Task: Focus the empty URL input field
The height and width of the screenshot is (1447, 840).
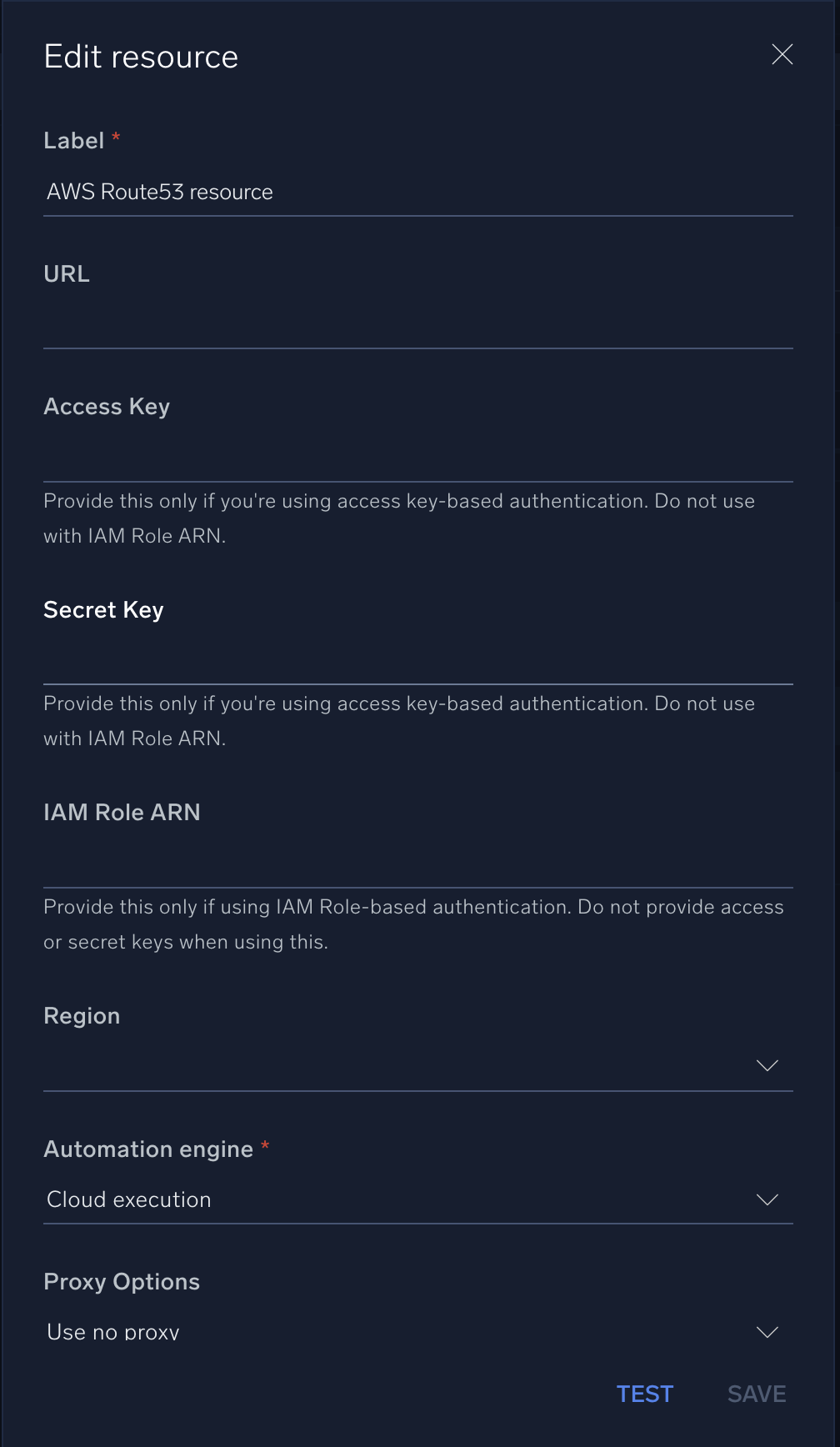Action: (x=417, y=325)
